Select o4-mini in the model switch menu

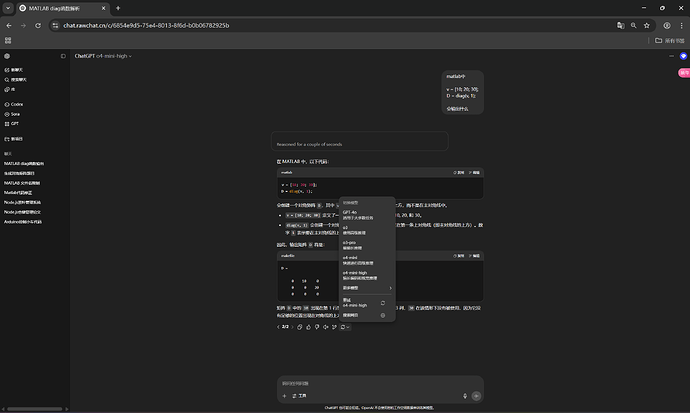[x=367, y=260]
